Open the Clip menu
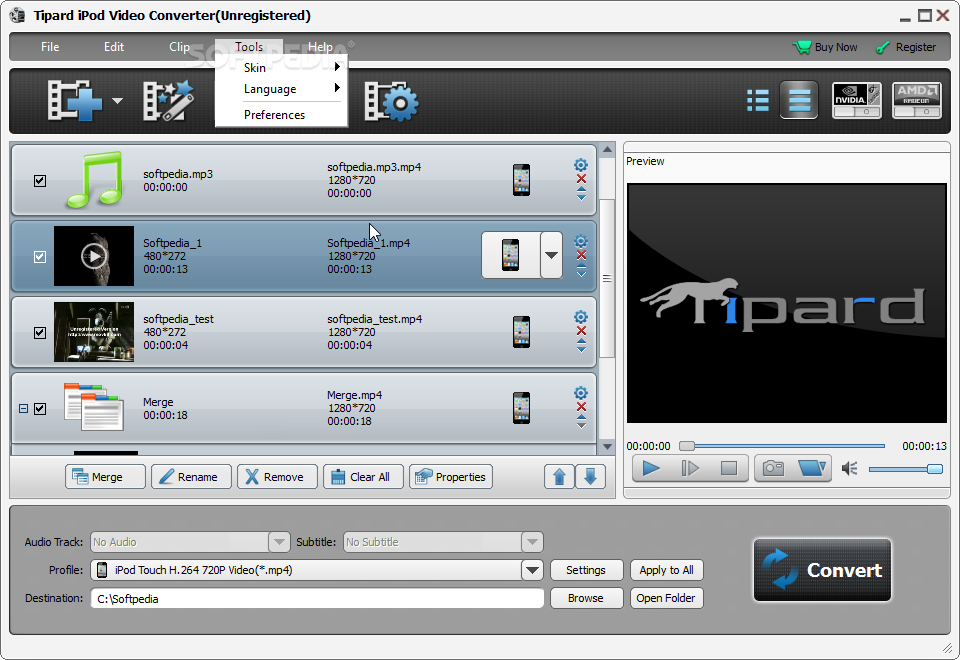The image size is (960, 660). [179, 47]
